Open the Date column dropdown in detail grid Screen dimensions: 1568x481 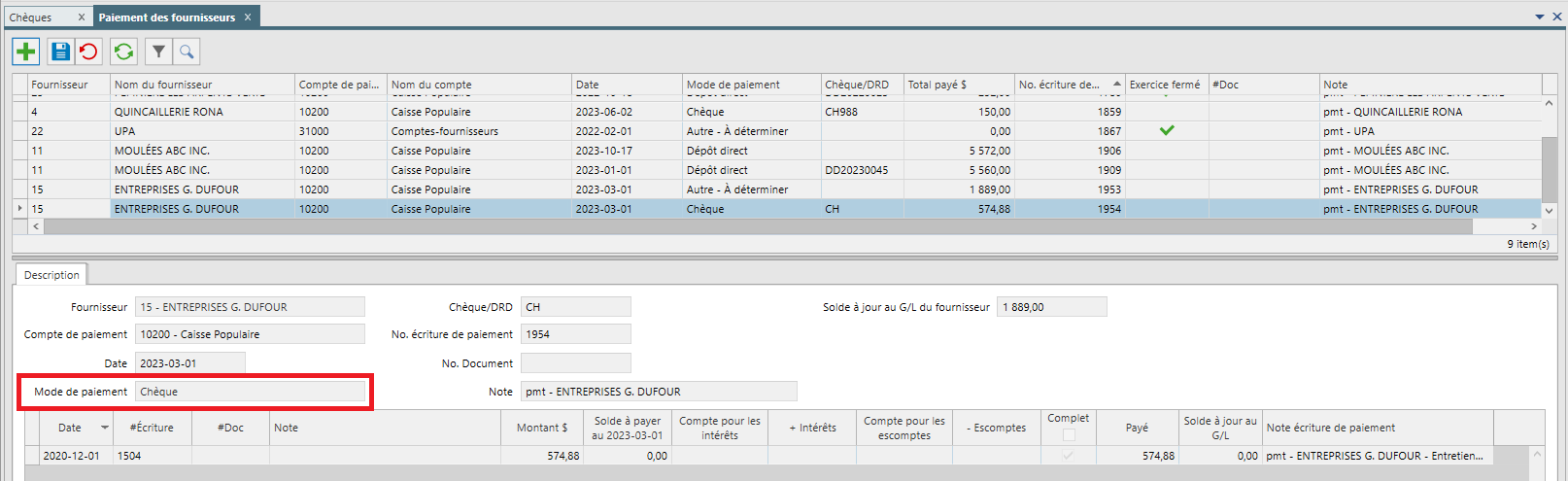(105, 428)
